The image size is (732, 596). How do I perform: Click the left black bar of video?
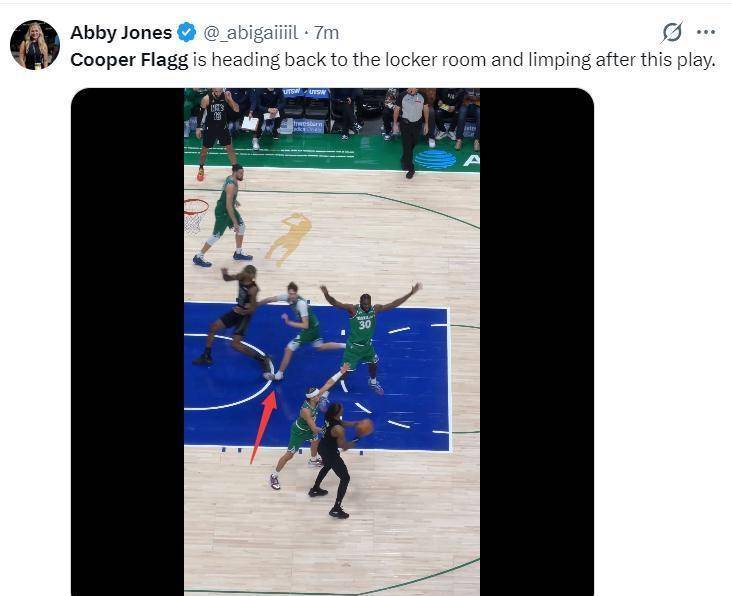tap(127, 342)
